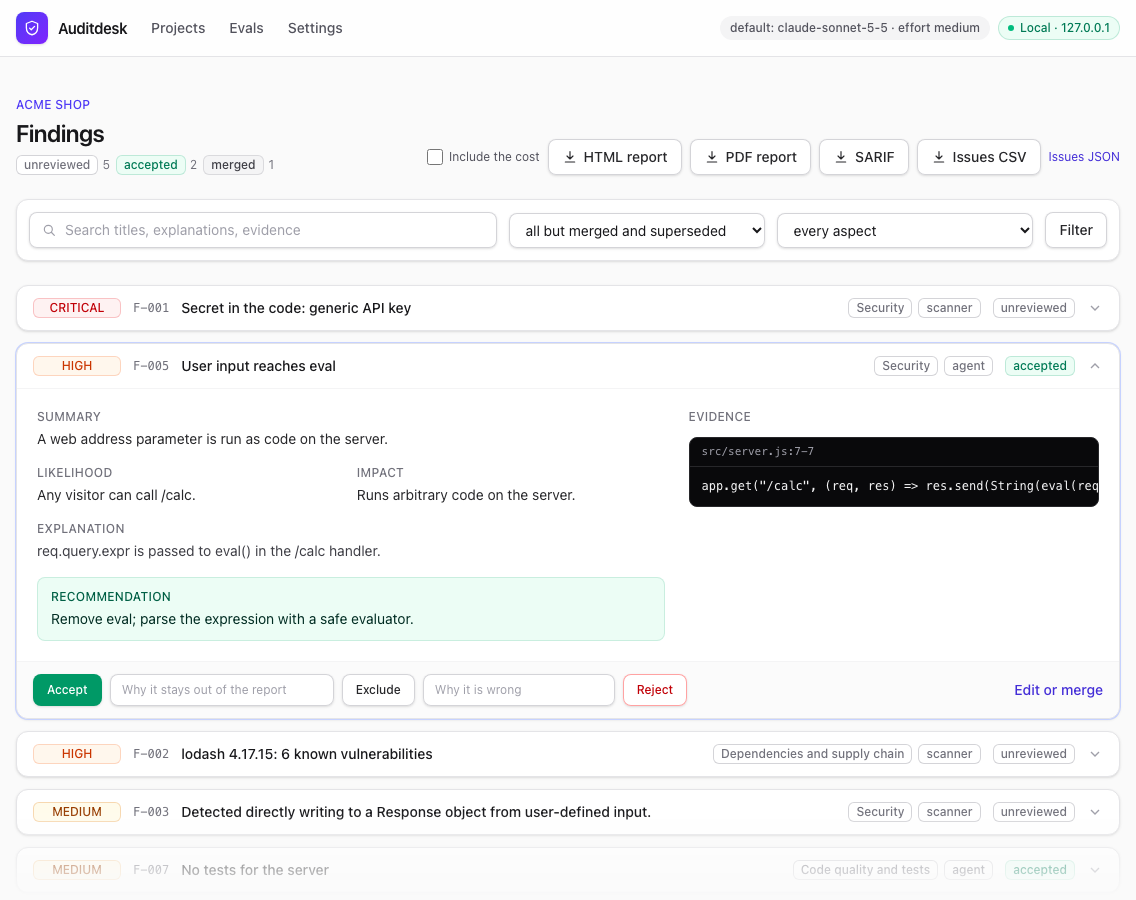Screen dimensions: 1136x900
Task: Click the search magnifier icon
Action: [x=49, y=230]
